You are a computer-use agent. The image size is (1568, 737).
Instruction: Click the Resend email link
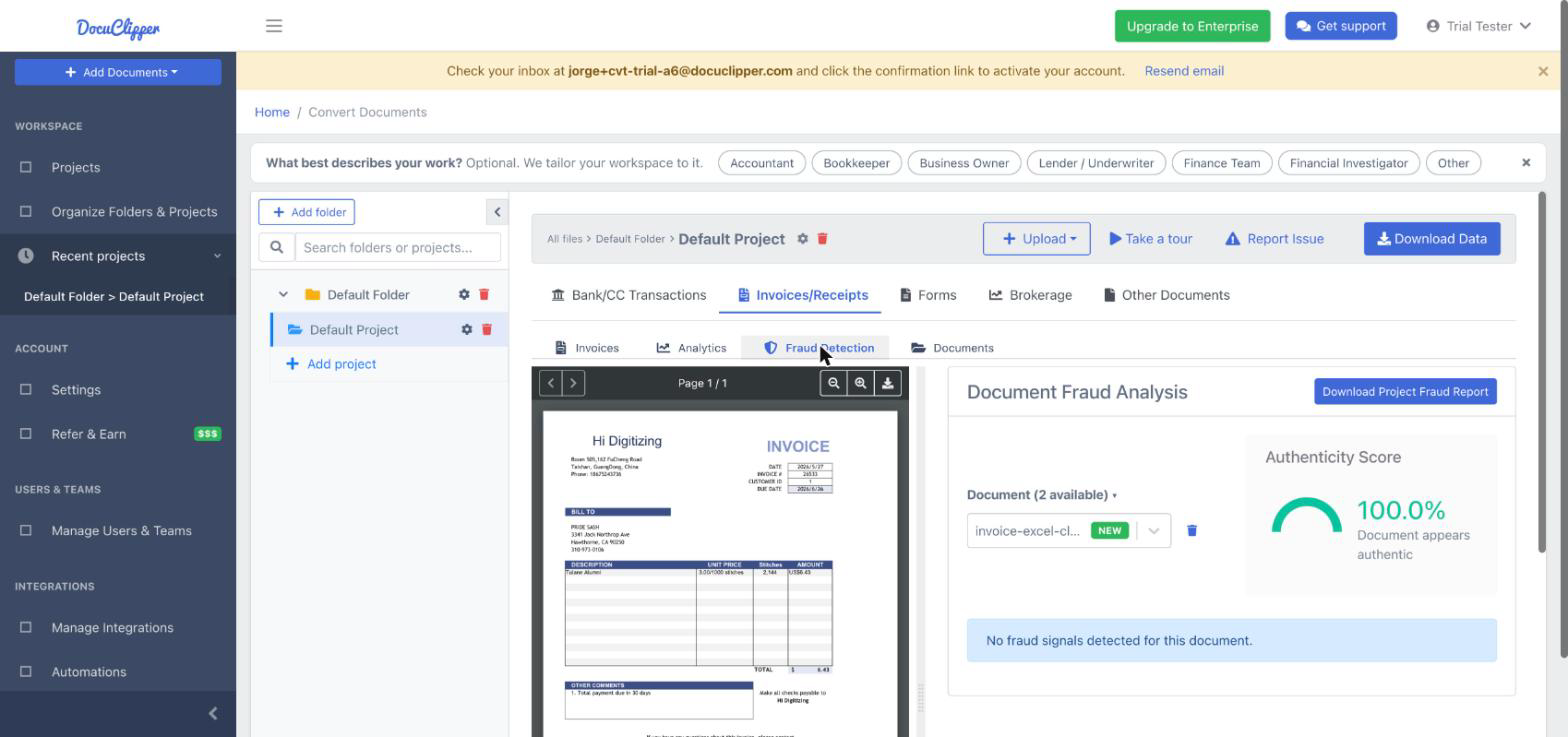point(1184,71)
